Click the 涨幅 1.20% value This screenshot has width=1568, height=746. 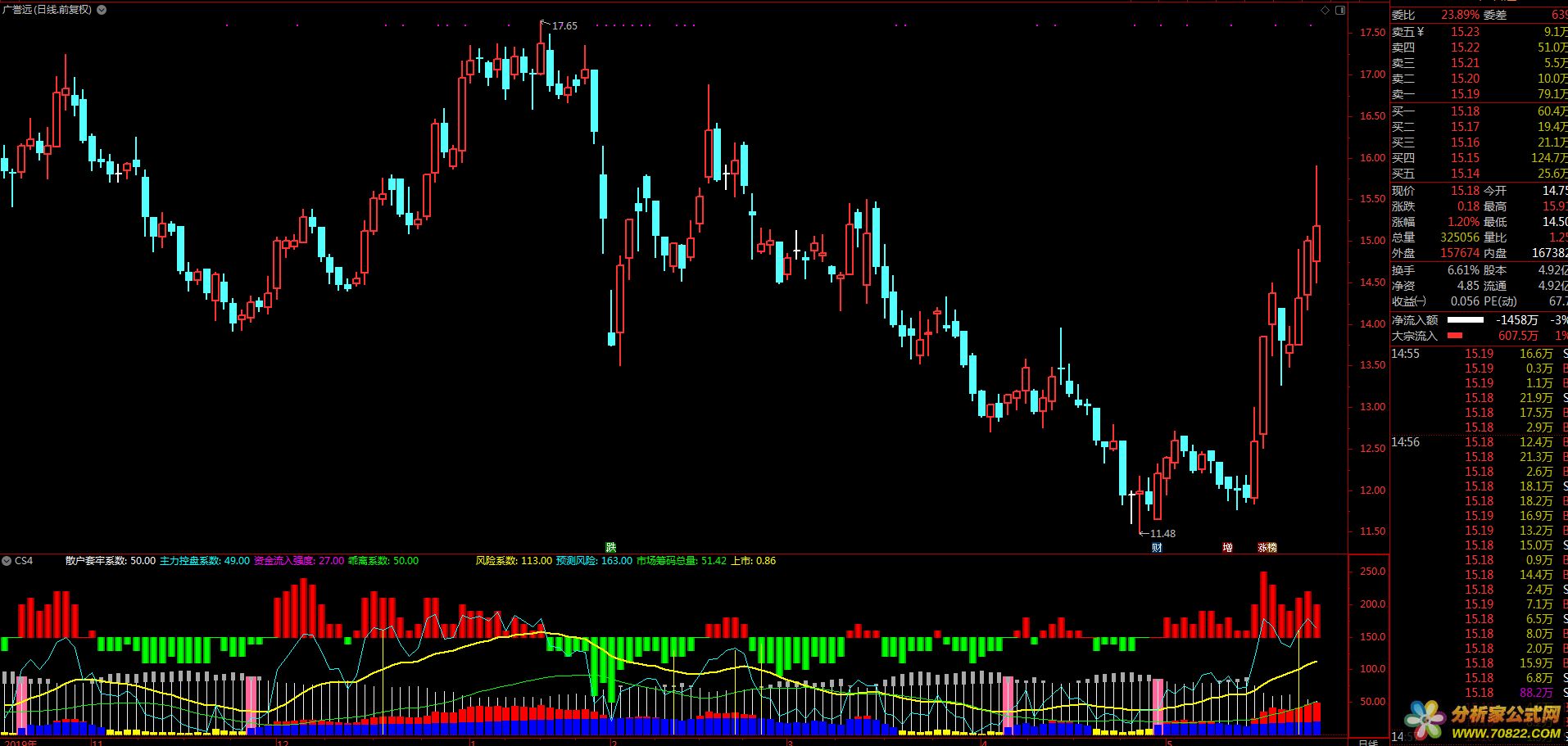pyautogui.click(x=1463, y=222)
